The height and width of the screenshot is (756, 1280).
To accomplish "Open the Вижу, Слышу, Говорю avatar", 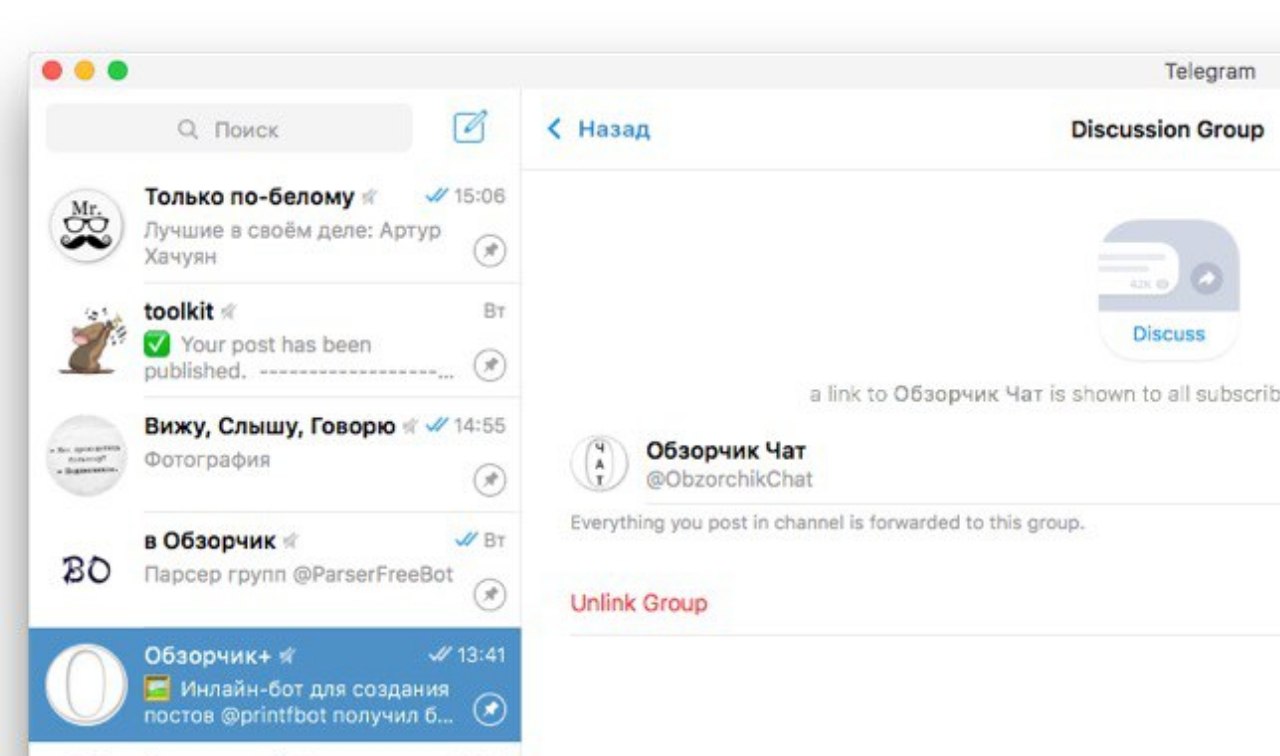I will pos(87,455).
